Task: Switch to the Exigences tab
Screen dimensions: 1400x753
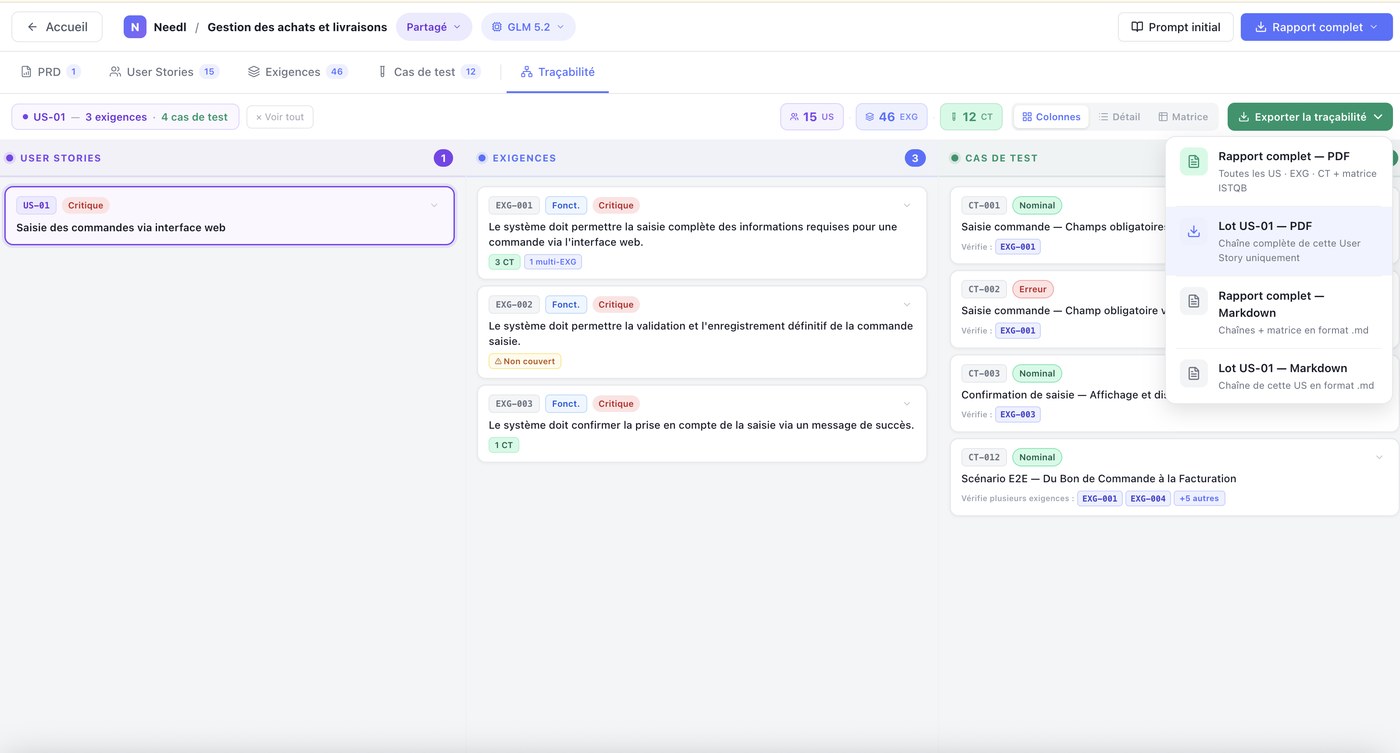Action: point(298,72)
